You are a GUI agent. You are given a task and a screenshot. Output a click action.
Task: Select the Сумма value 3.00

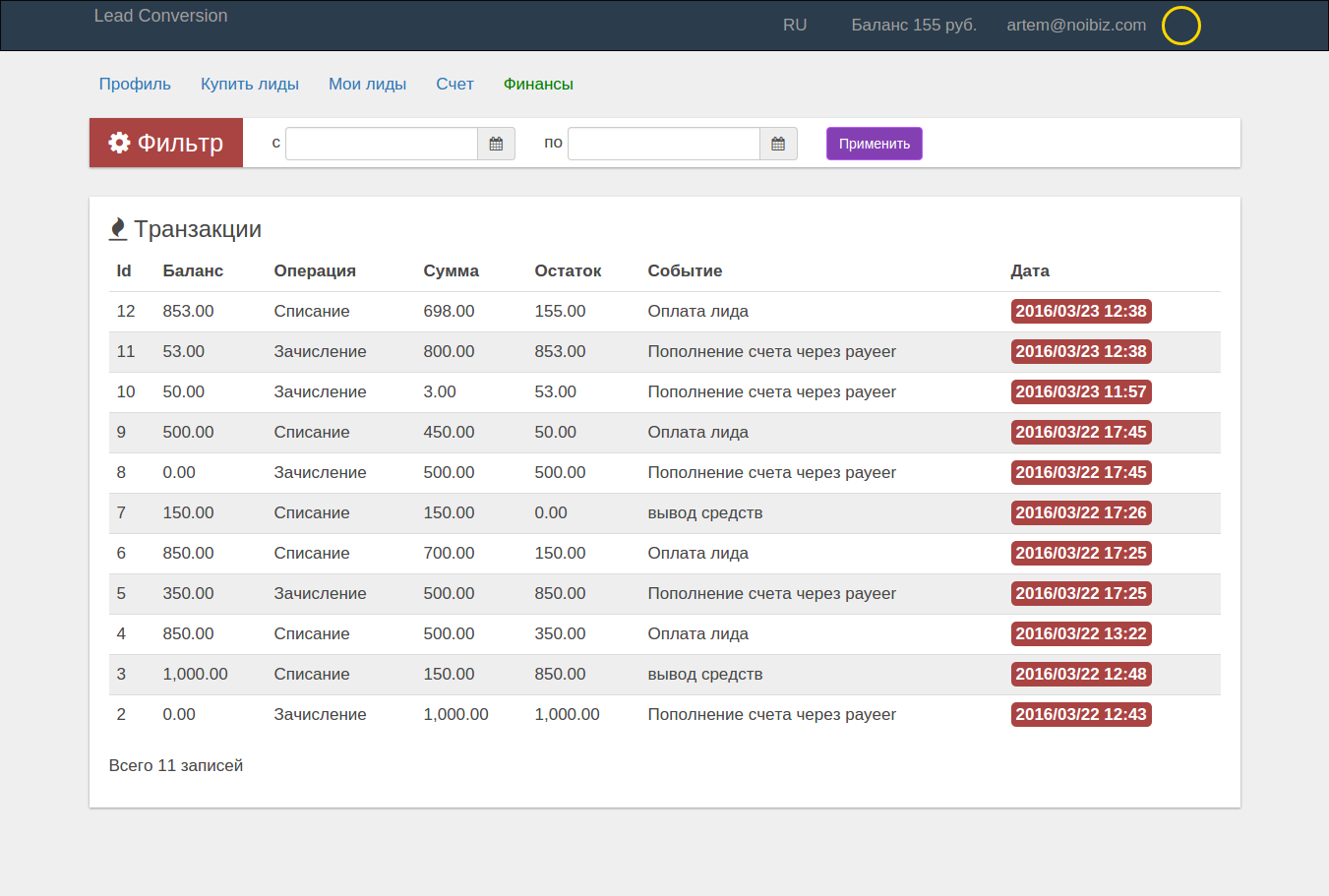[440, 391]
